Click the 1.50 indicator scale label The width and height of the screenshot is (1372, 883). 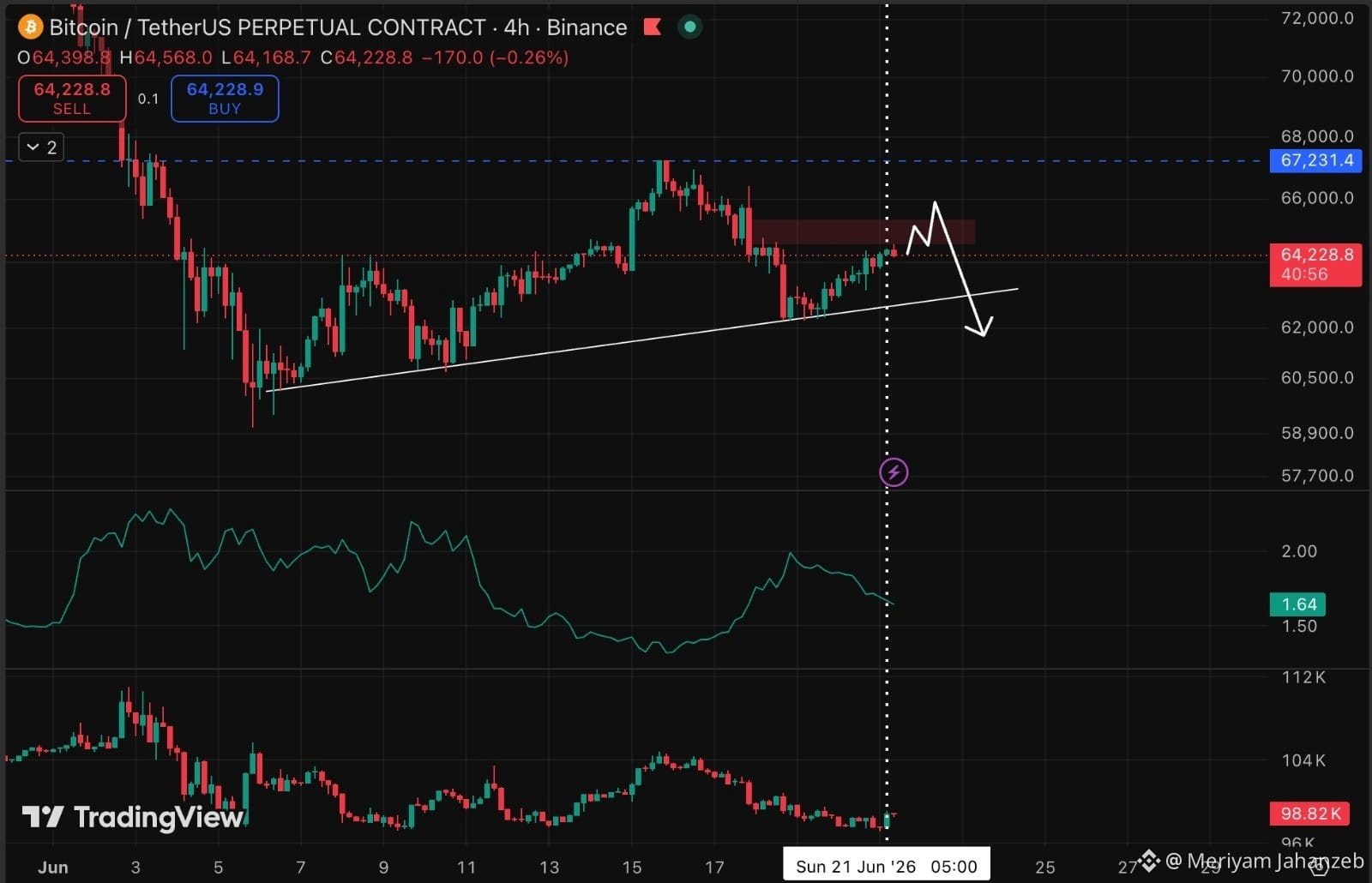1299,626
